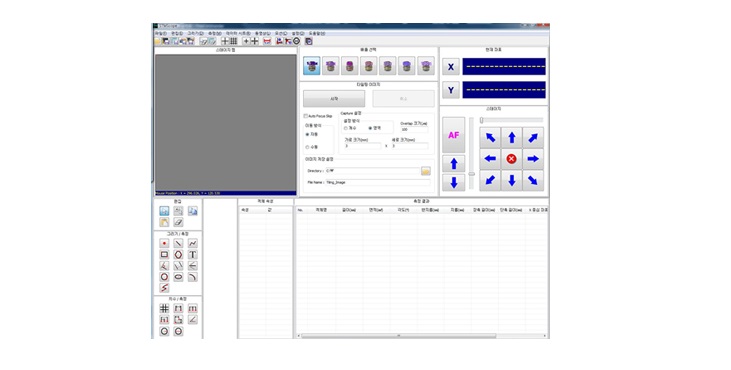Select the lower movement-mode radio button
The width and height of the screenshot is (731, 370).
click(307, 147)
